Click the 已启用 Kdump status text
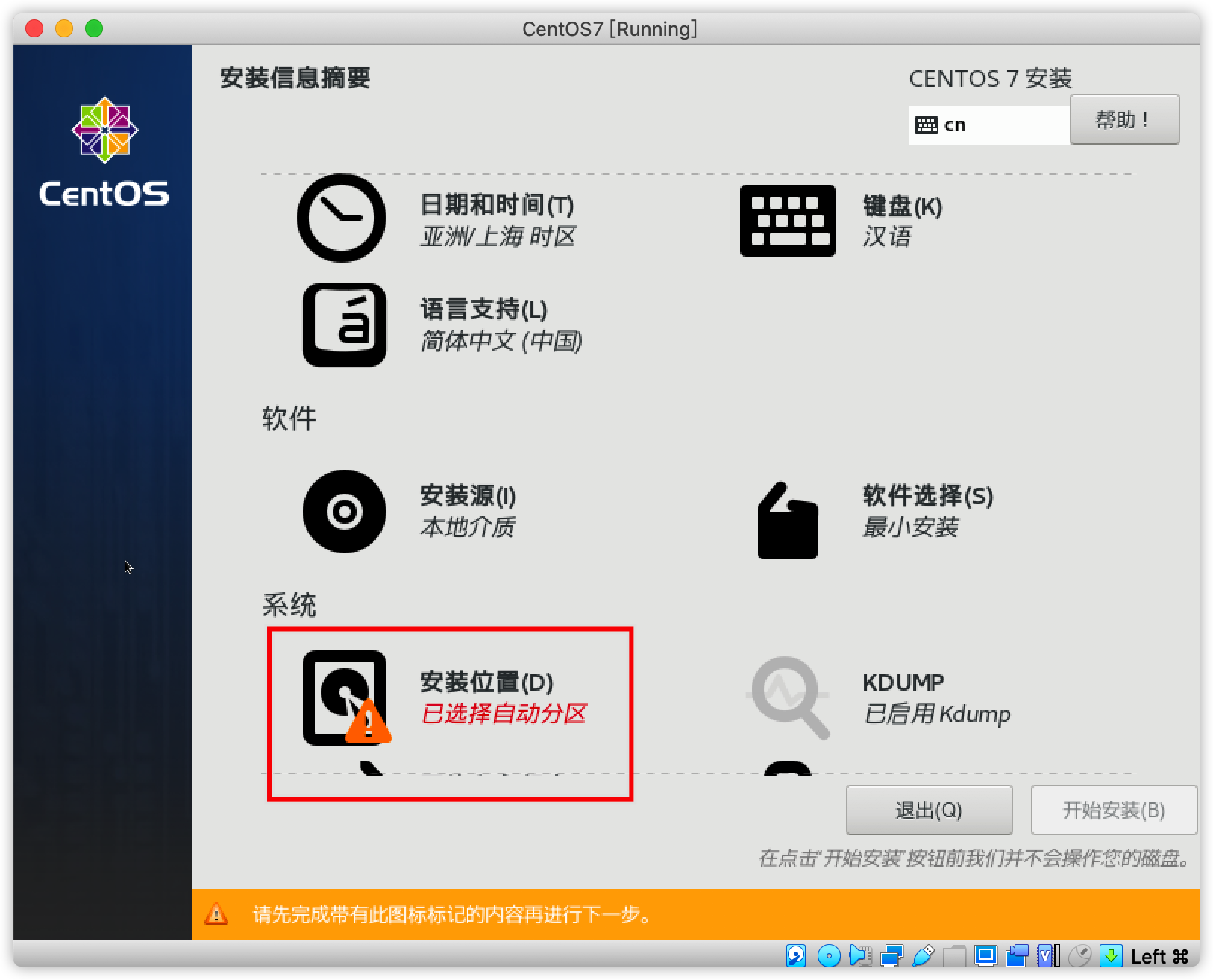Image resolution: width=1213 pixels, height=980 pixels. [x=937, y=714]
